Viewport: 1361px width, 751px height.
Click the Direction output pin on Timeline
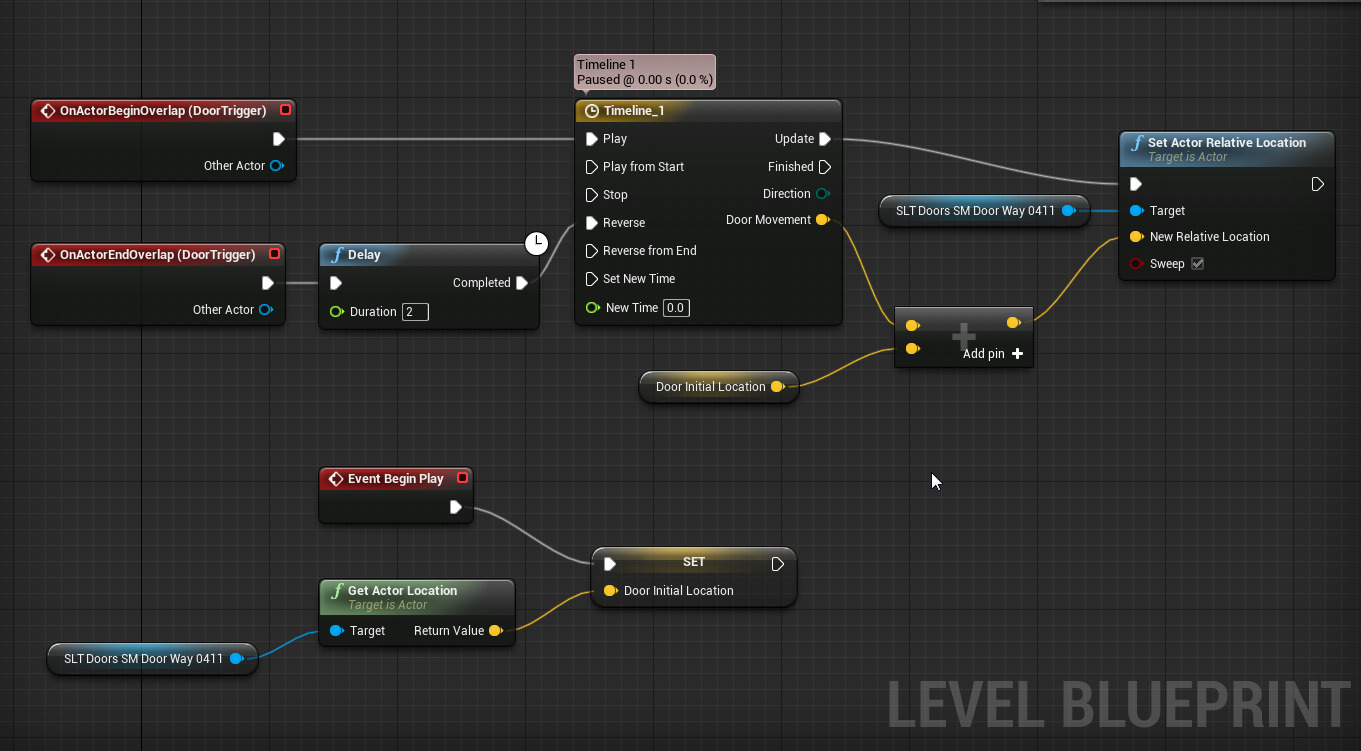[x=822, y=194]
